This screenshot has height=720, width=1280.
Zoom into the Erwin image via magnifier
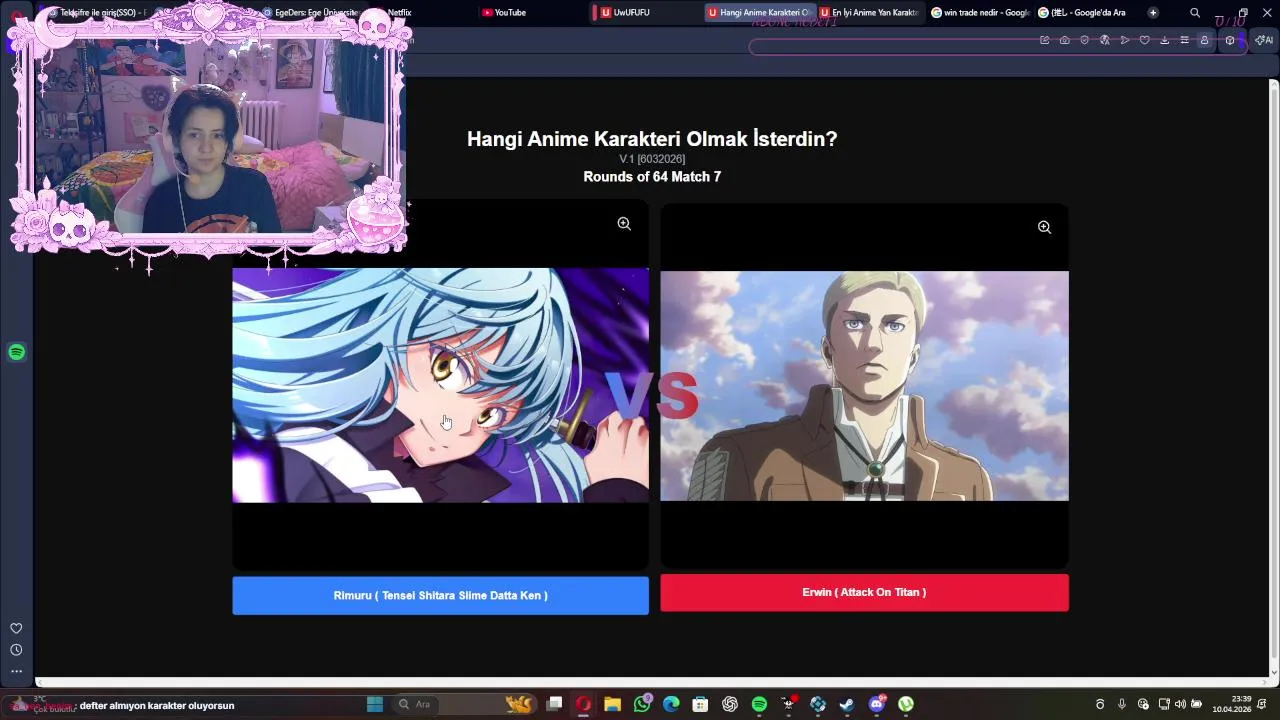coord(1044,227)
